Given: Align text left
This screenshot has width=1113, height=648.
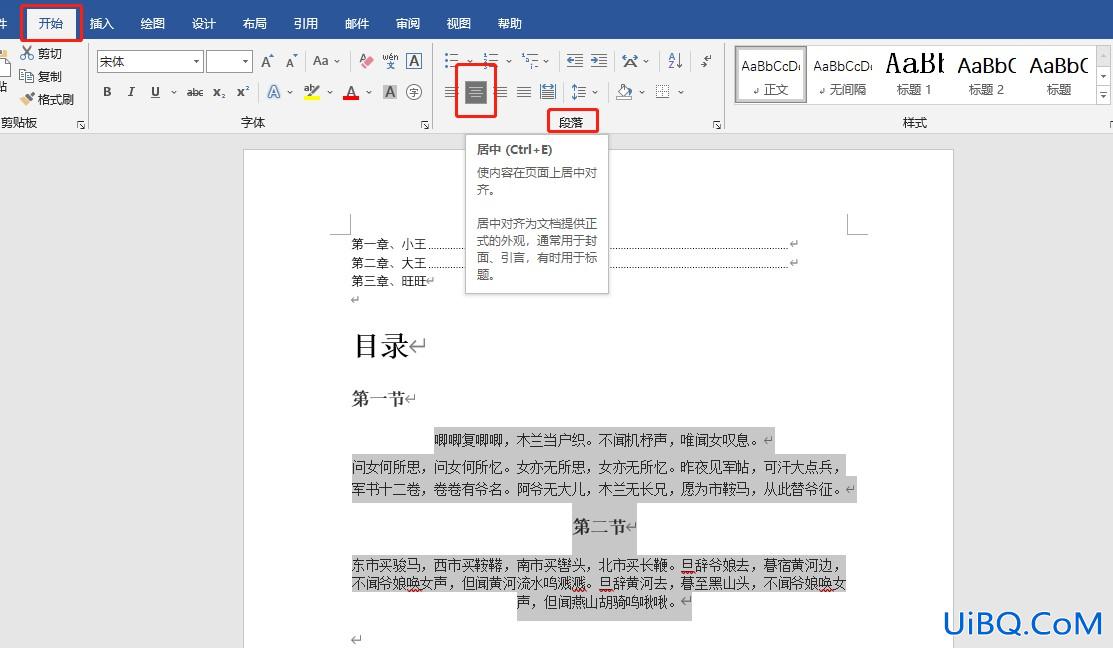Looking at the screenshot, I should (x=451, y=92).
